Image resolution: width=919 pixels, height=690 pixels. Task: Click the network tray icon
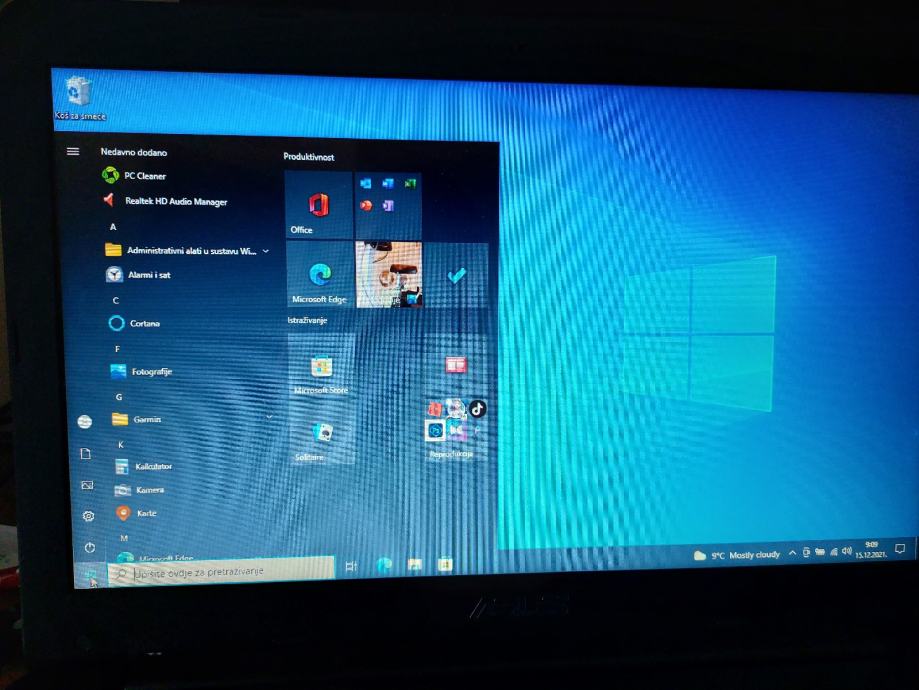click(x=833, y=552)
